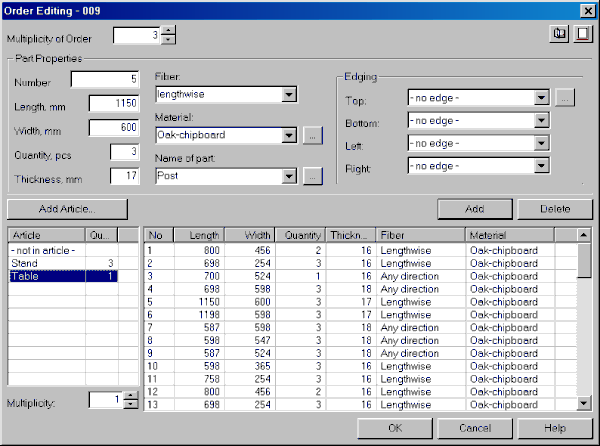This screenshot has width=600, height=446.
Task: Open the Right edging dropdown
Action: click(541, 166)
